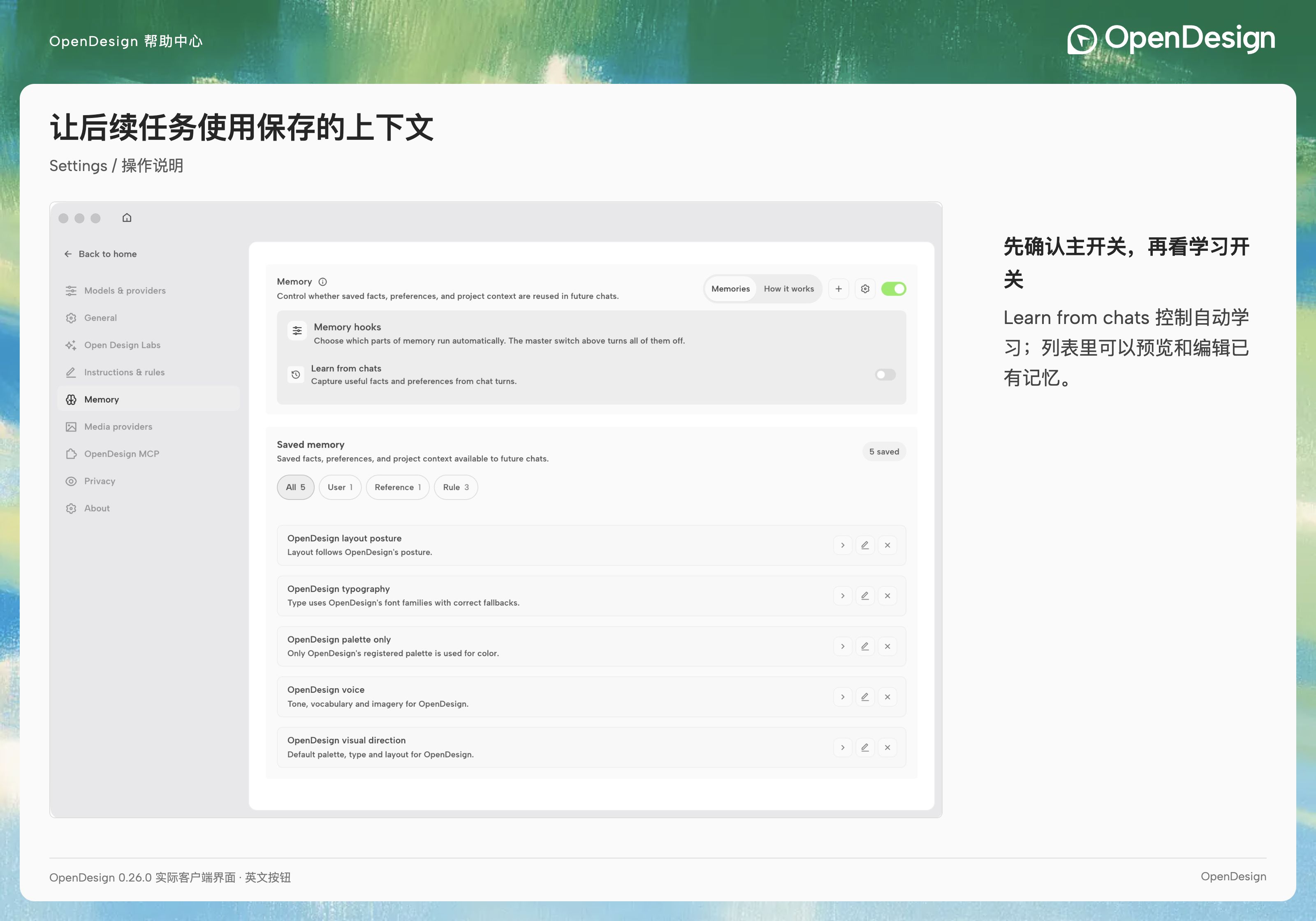Open Open Design Labs section
1316x921 pixels.
(x=148, y=345)
